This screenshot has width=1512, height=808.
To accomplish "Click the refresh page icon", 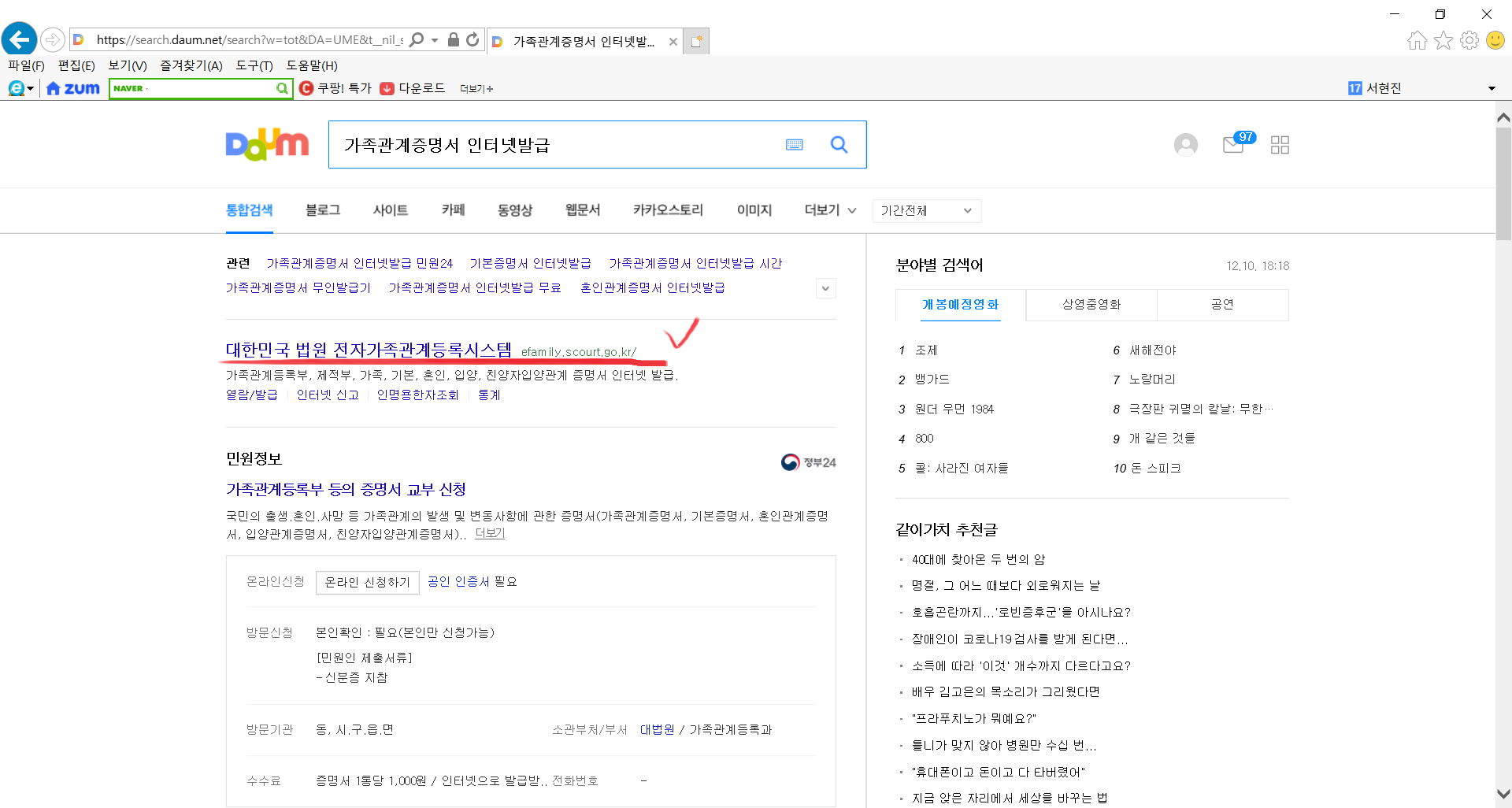I will [472, 39].
